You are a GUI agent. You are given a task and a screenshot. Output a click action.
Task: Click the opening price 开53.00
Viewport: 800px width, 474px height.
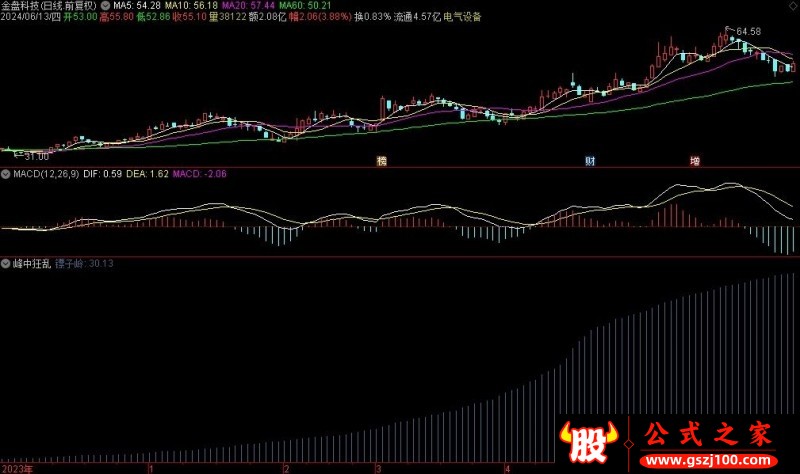[81, 17]
